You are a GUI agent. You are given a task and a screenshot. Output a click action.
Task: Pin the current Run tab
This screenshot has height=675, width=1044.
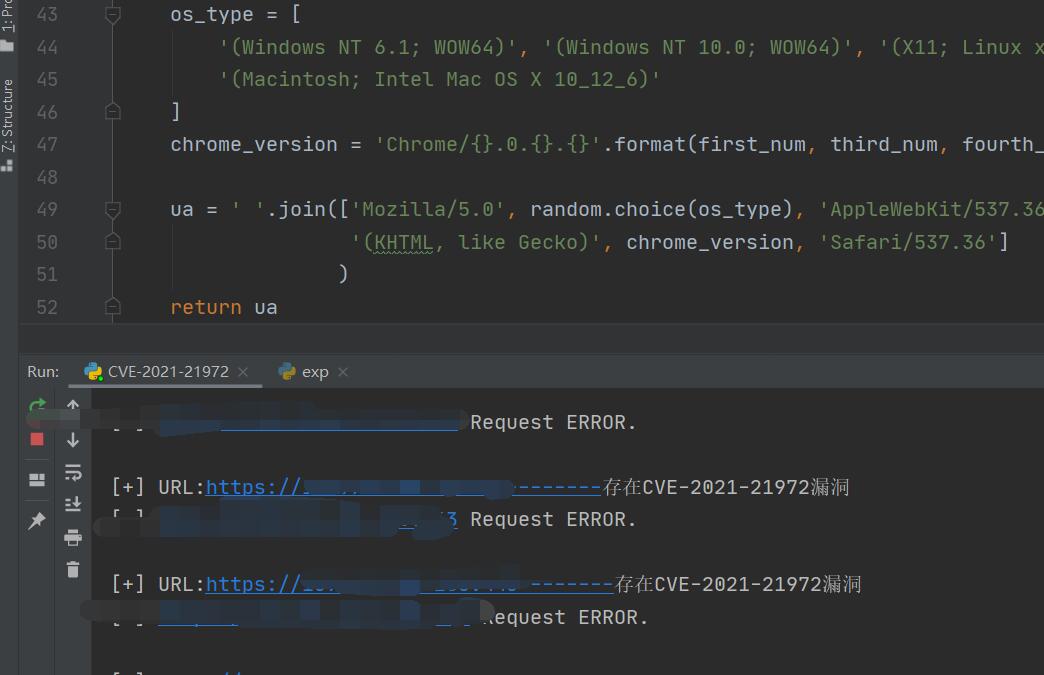coord(37,521)
